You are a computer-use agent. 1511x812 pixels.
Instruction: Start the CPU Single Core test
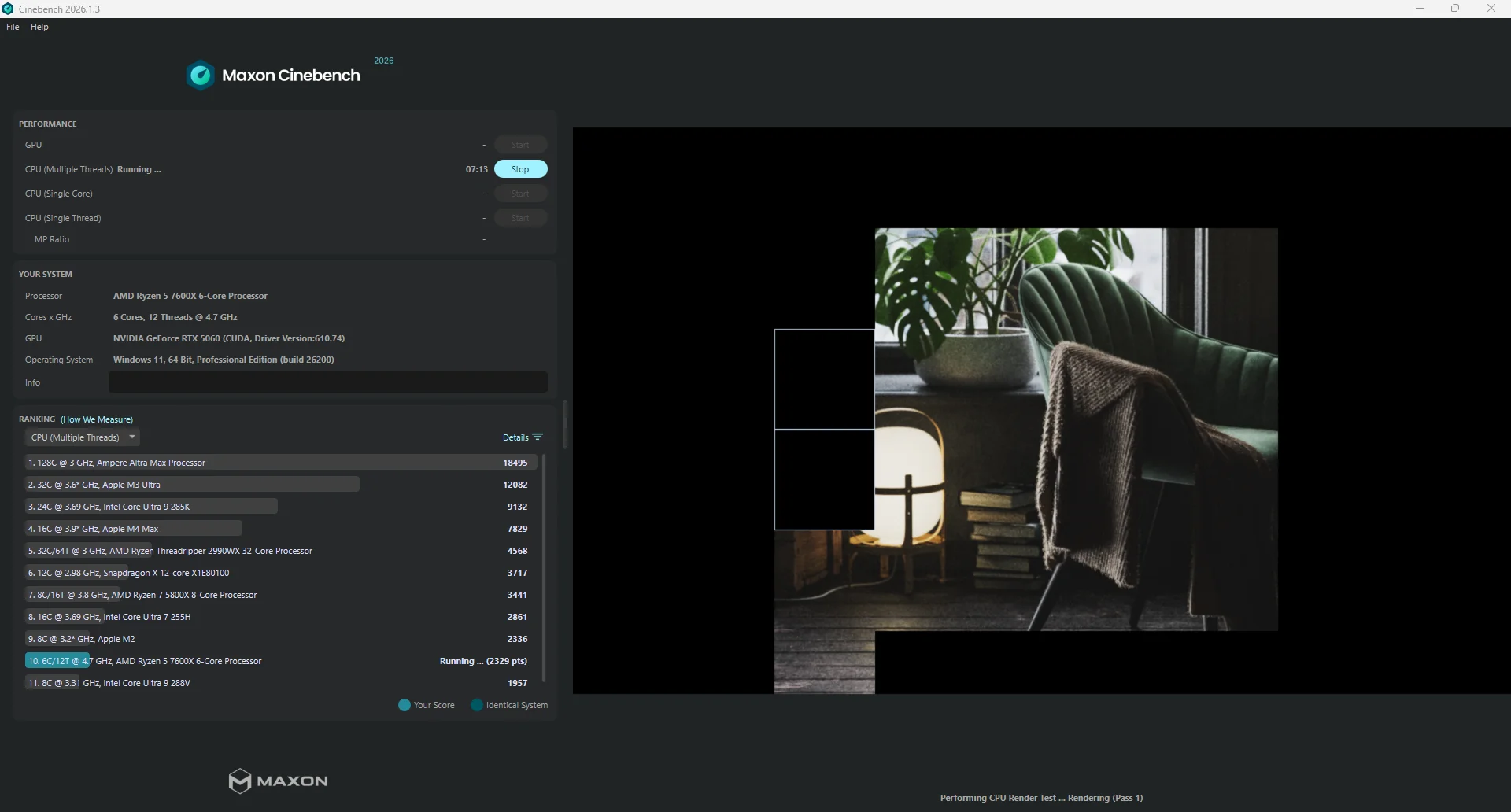520,194
